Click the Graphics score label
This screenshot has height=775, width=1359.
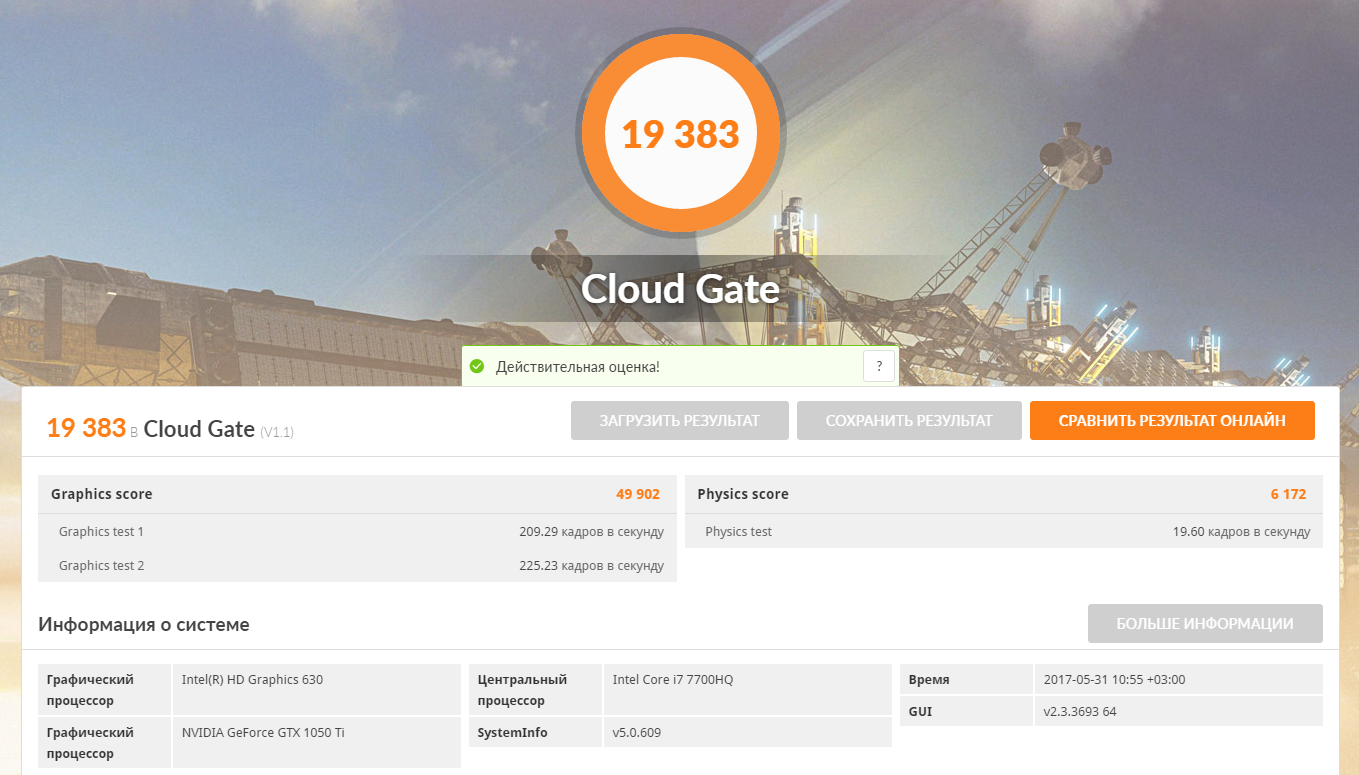tap(102, 494)
